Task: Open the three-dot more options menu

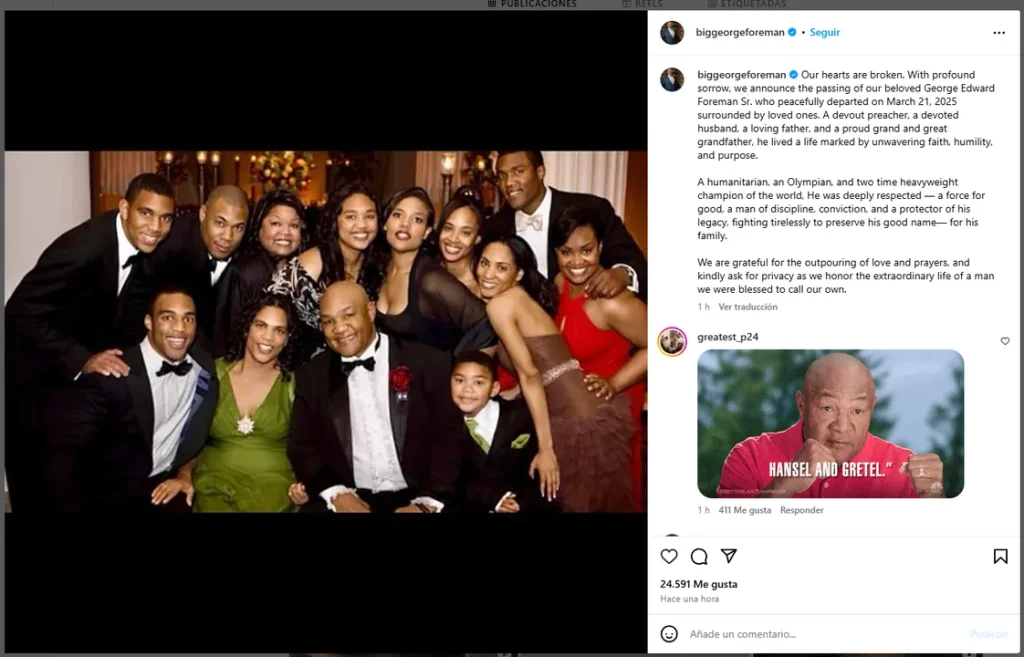Action: 999,33
